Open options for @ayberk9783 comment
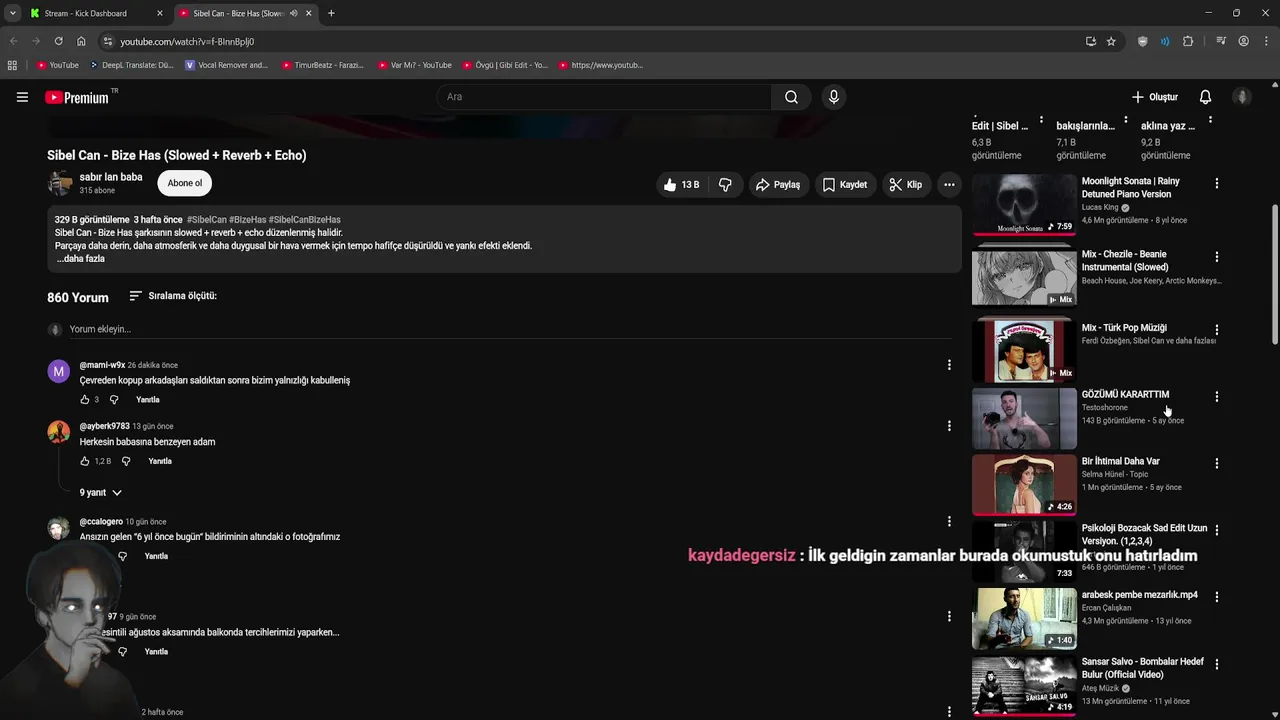 pyautogui.click(x=949, y=426)
